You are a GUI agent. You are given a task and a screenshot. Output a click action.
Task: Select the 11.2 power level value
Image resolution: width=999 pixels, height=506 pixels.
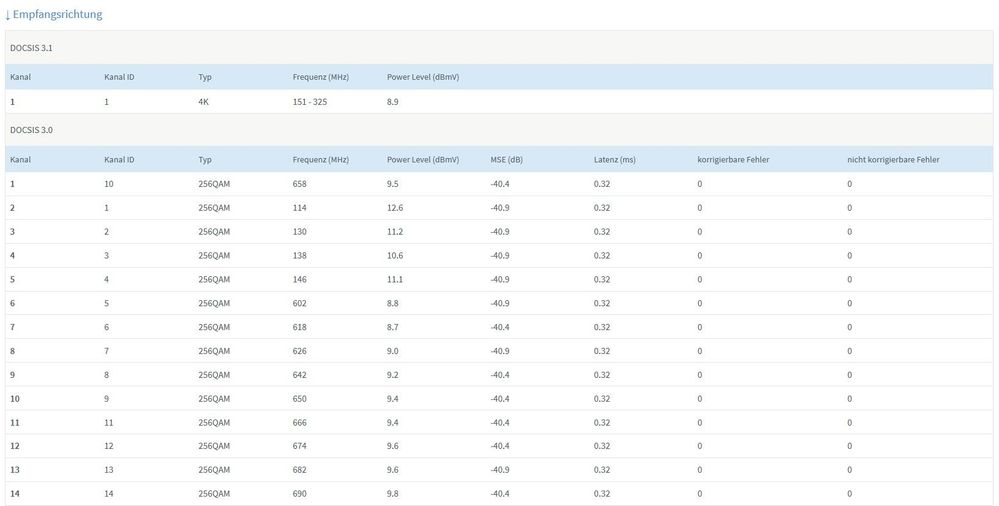395,231
